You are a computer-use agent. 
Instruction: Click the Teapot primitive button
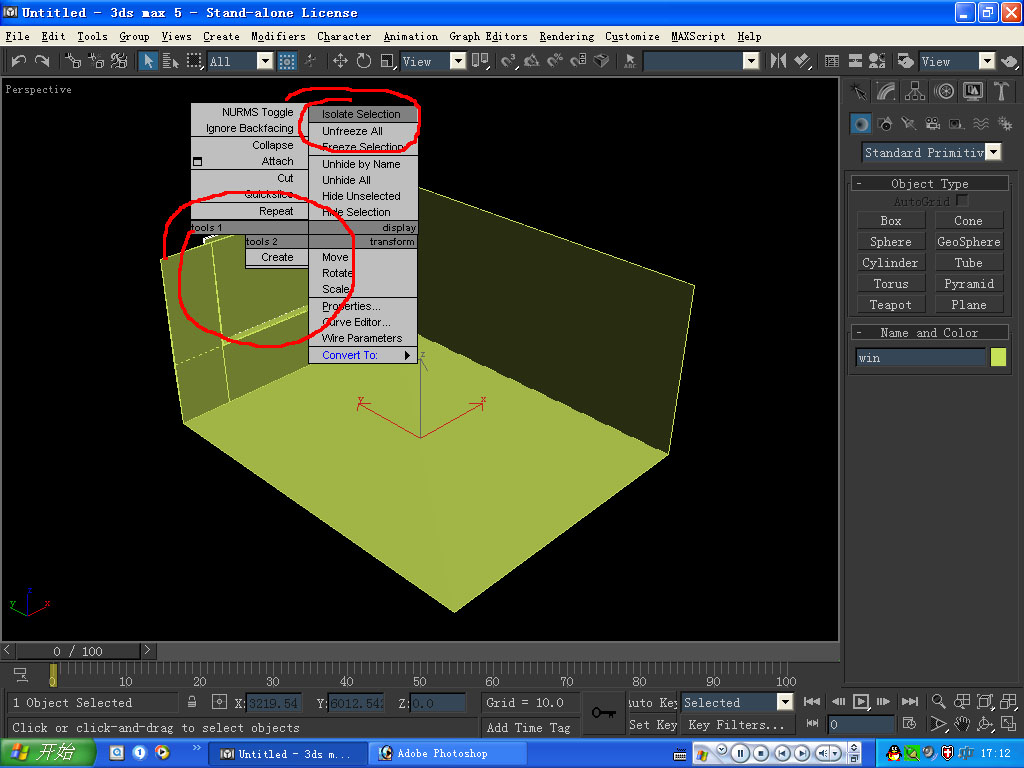(891, 304)
